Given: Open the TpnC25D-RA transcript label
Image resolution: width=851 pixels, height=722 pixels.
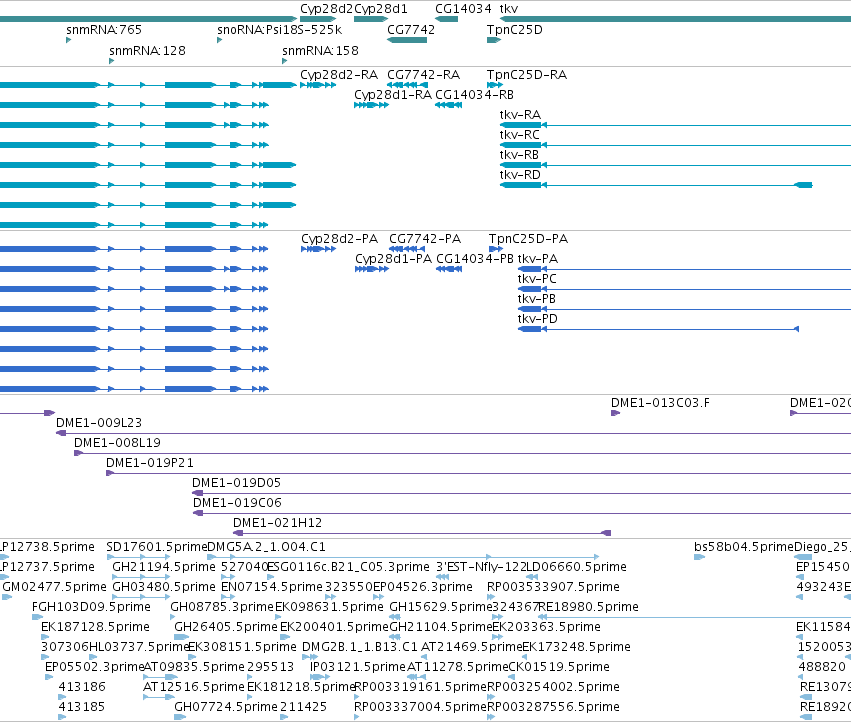Looking at the screenshot, I should [x=526, y=75].
